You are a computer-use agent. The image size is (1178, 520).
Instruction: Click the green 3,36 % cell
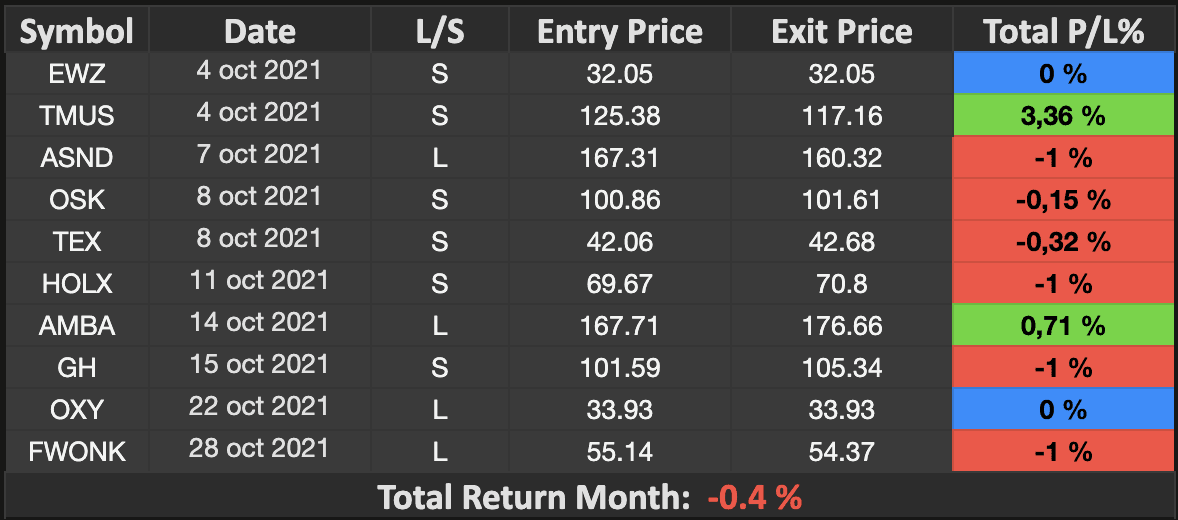(1063, 116)
